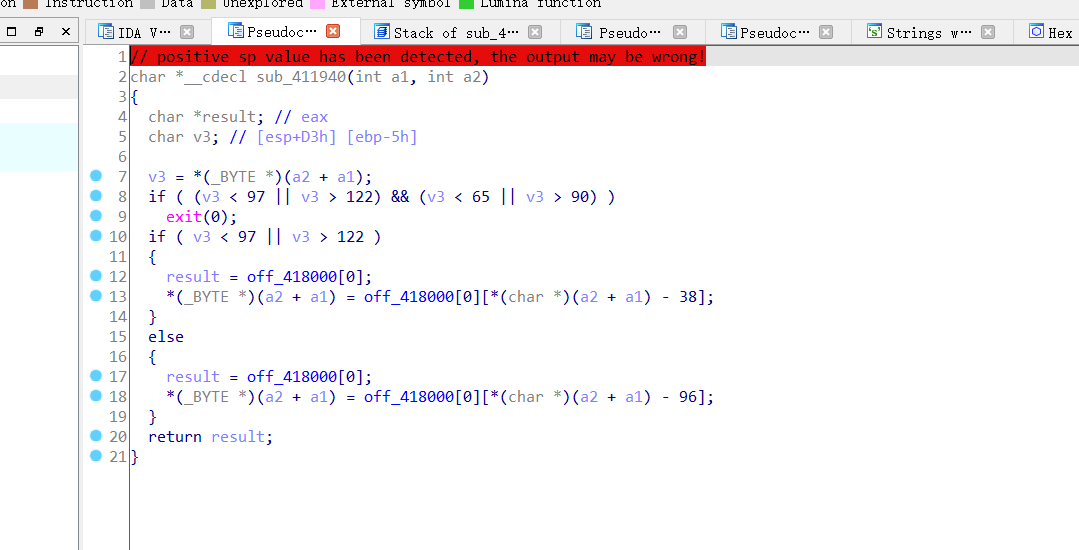Click the number 96 on line 18
Screen dimensions: 1079x550
point(688,396)
